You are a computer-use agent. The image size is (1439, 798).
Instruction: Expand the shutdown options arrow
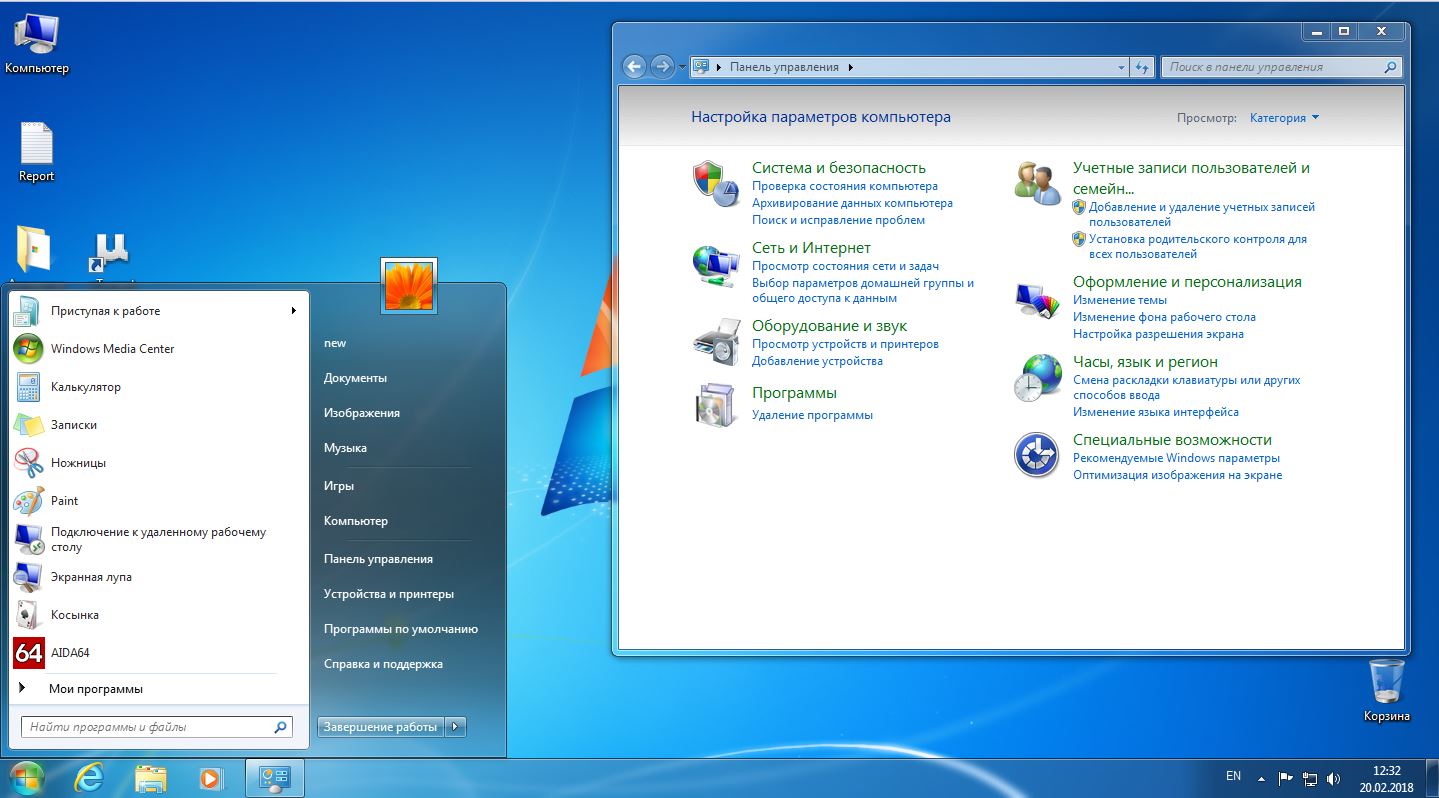pos(456,727)
